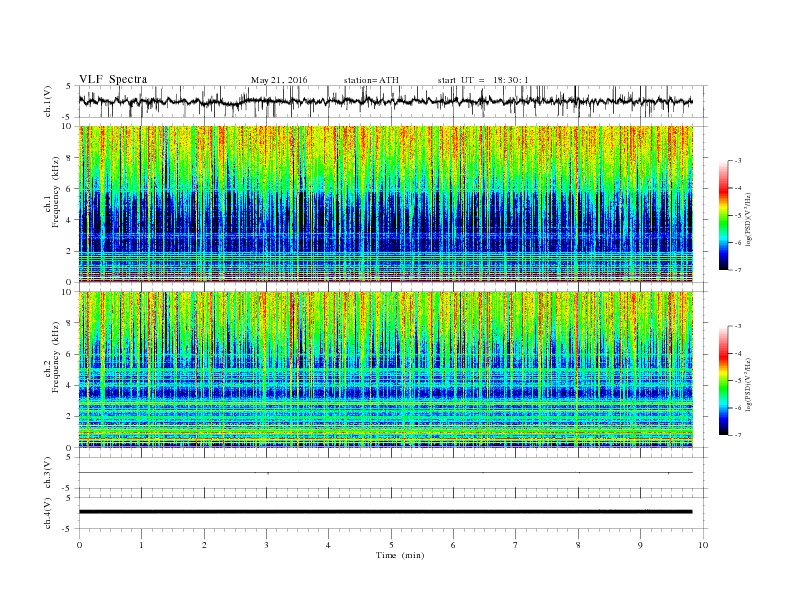Click the "ch.4(V)" axis label
The width and height of the screenshot is (792, 612).
point(48,513)
